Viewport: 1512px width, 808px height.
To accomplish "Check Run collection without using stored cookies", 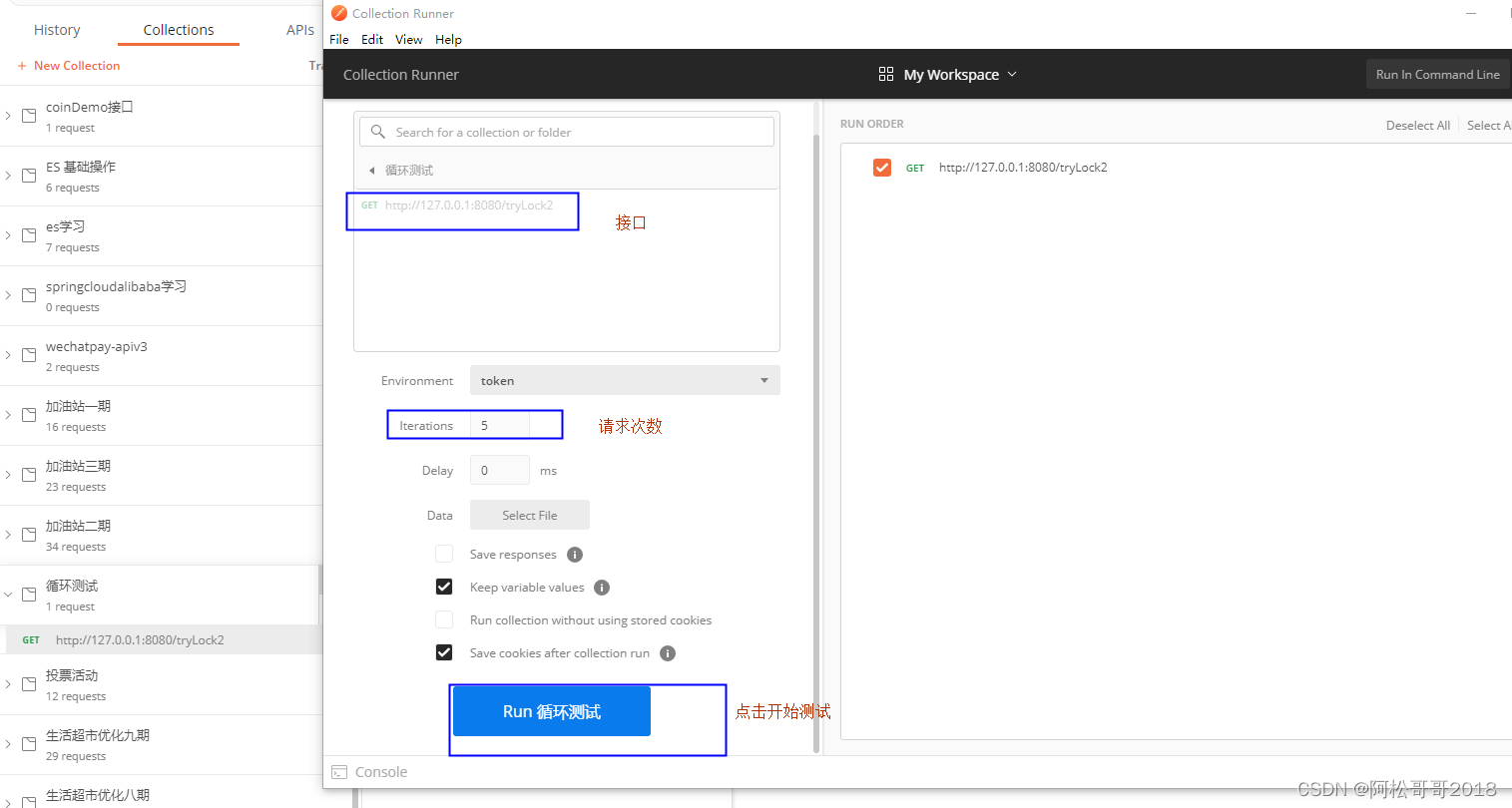I will [x=444, y=619].
